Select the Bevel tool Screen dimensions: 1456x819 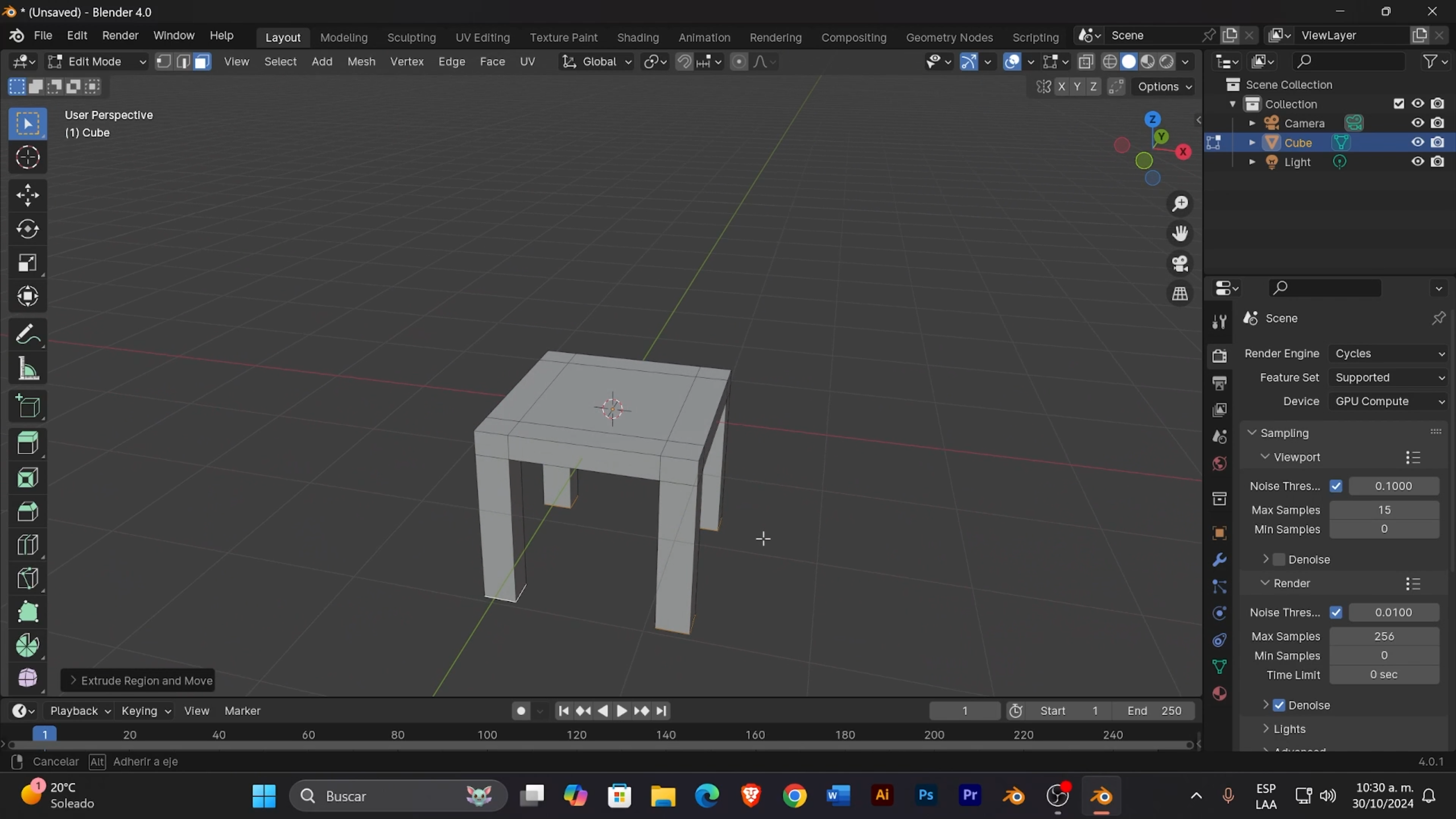[27, 511]
